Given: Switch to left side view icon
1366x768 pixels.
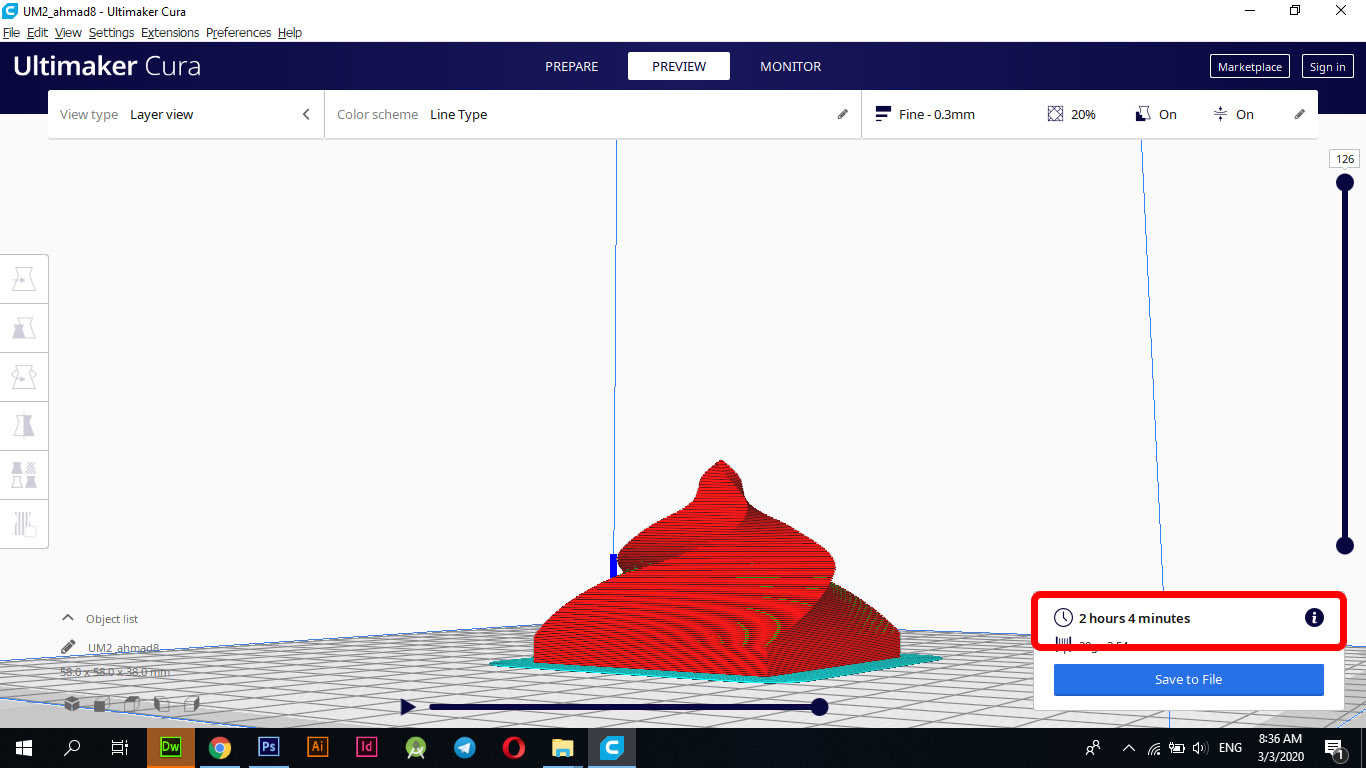Looking at the screenshot, I should click(x=161, y=704).
